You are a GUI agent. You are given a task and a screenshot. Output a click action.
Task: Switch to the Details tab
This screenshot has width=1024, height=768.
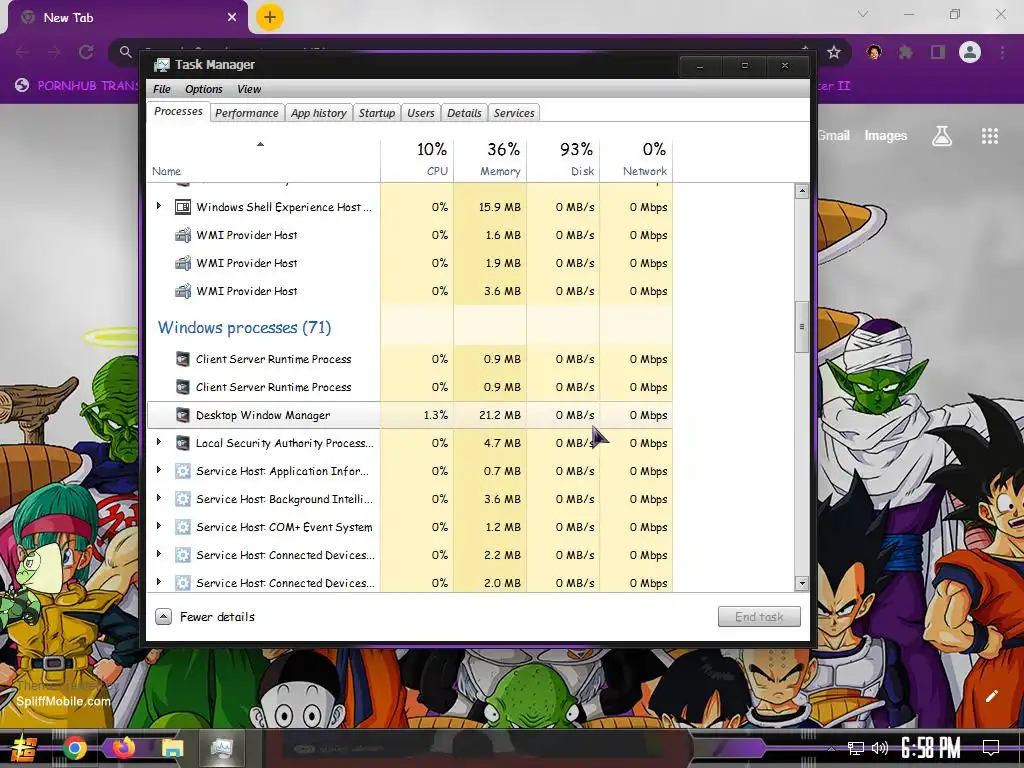(x=464, y=113)
